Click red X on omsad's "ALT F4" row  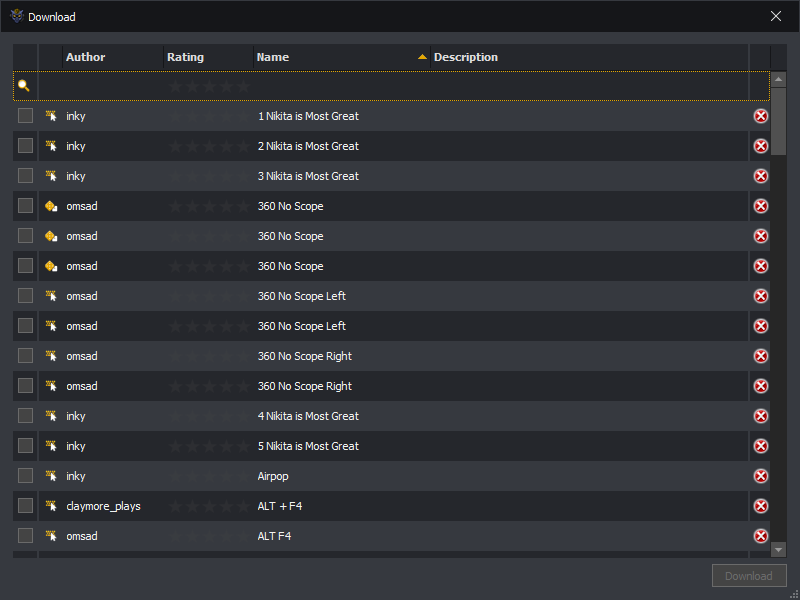pyautogui.click(x=761, y=536)
